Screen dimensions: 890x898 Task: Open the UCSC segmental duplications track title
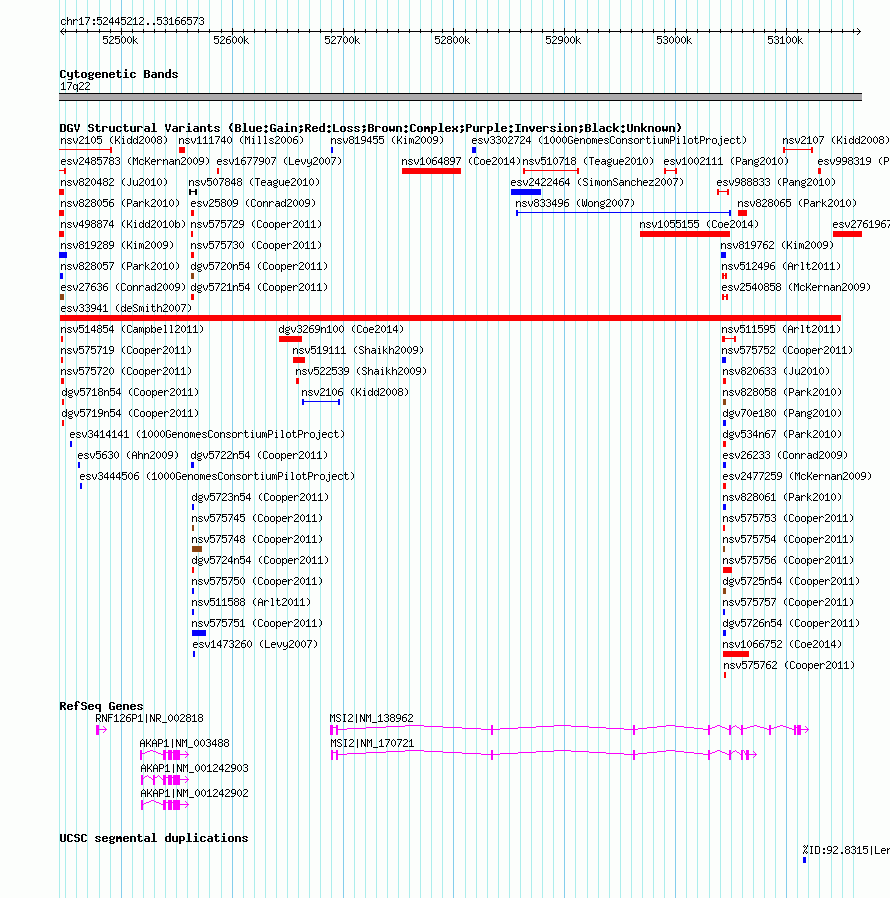(153, 838)
